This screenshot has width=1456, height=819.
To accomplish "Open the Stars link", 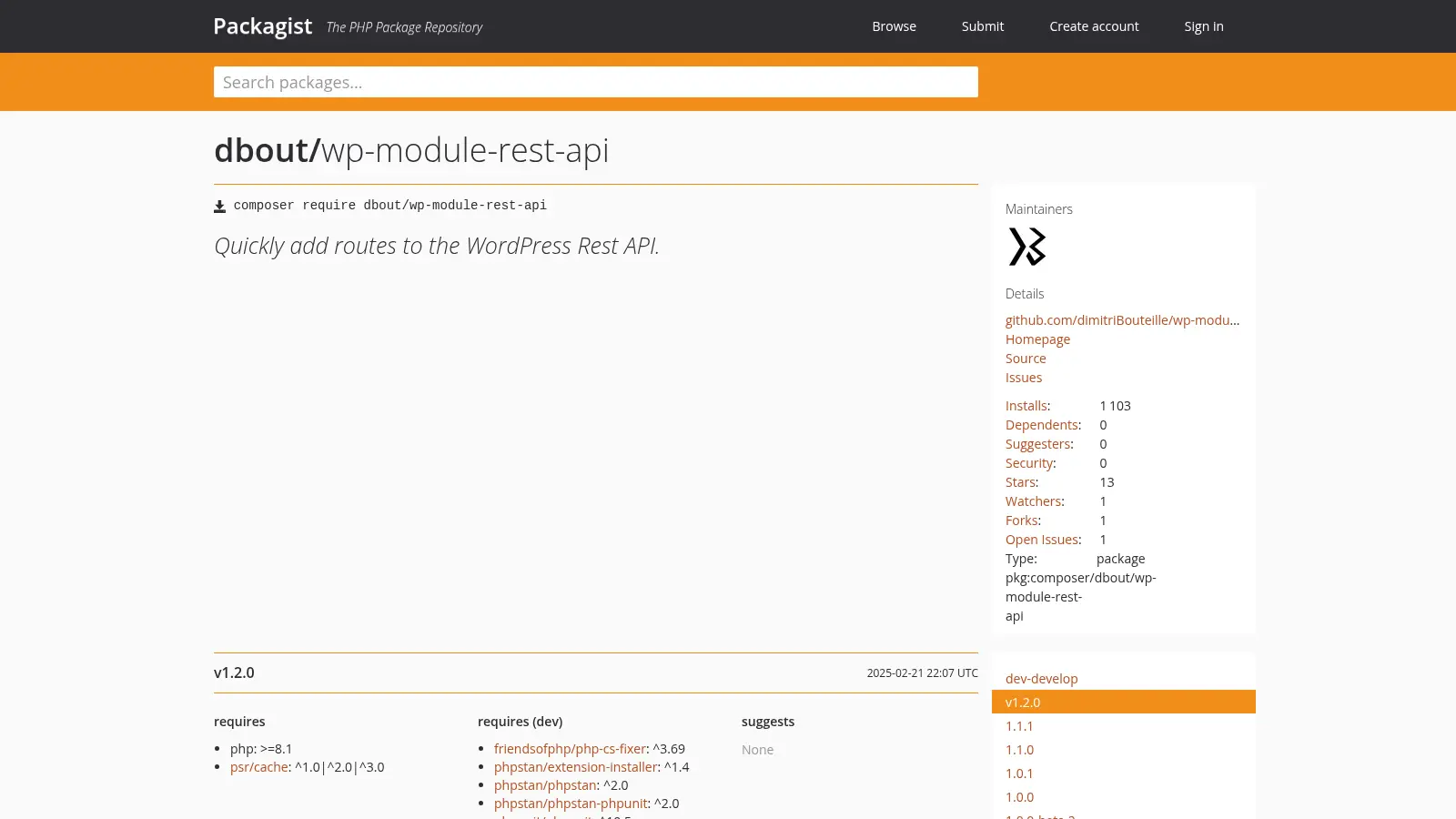I will pos(1020,482).
